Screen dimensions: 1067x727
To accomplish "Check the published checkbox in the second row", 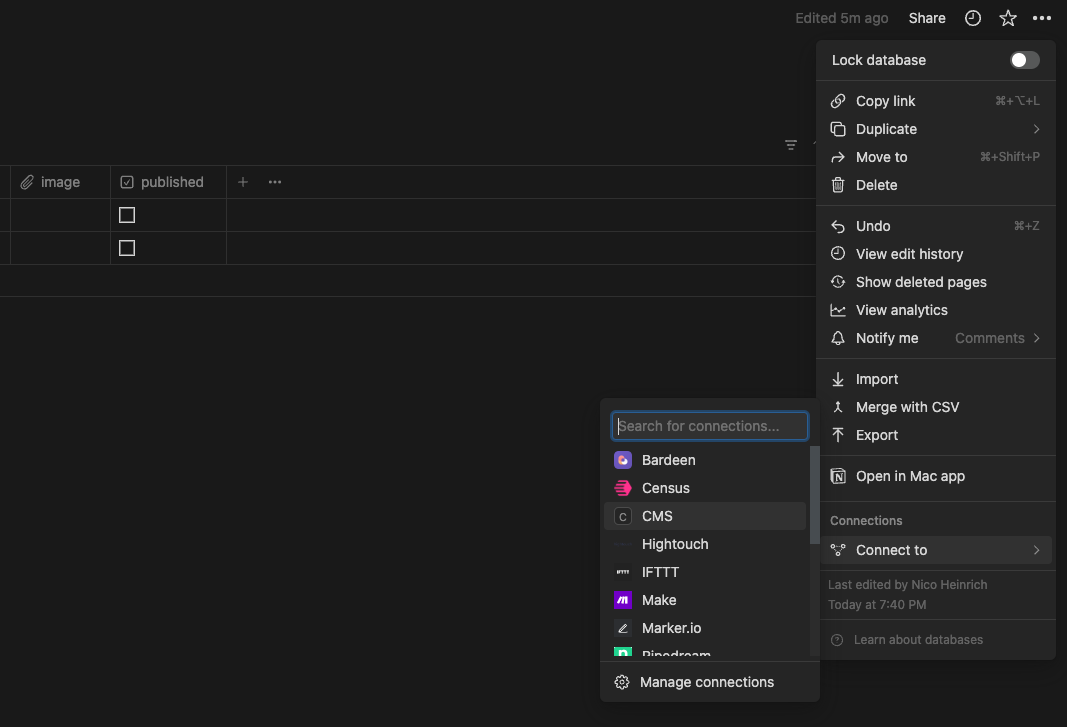I will pos(127,247).
